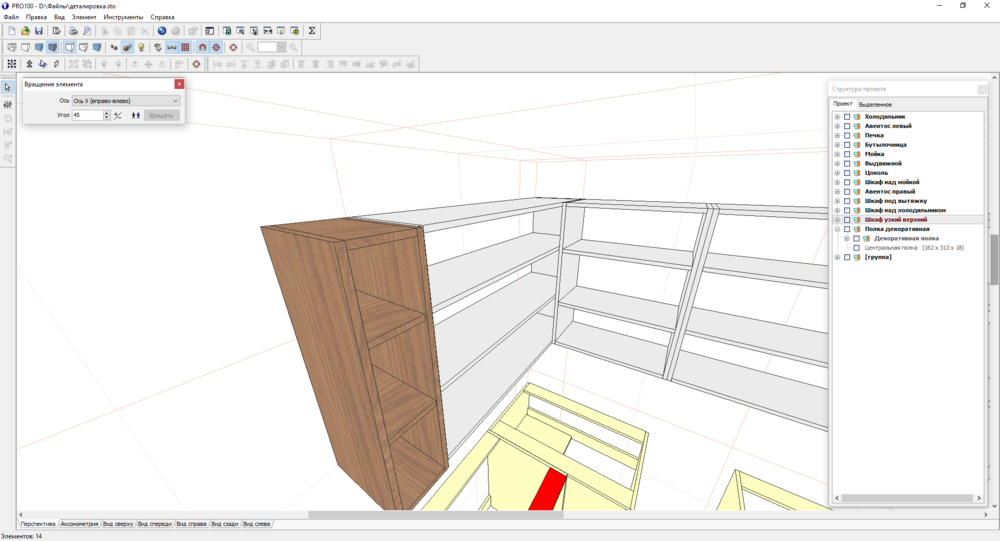Image resolution: width=1000 pixels, height=541 pixels.
Task: Switch to Аксонометрия view tab
Action: (x=79, y=524)
